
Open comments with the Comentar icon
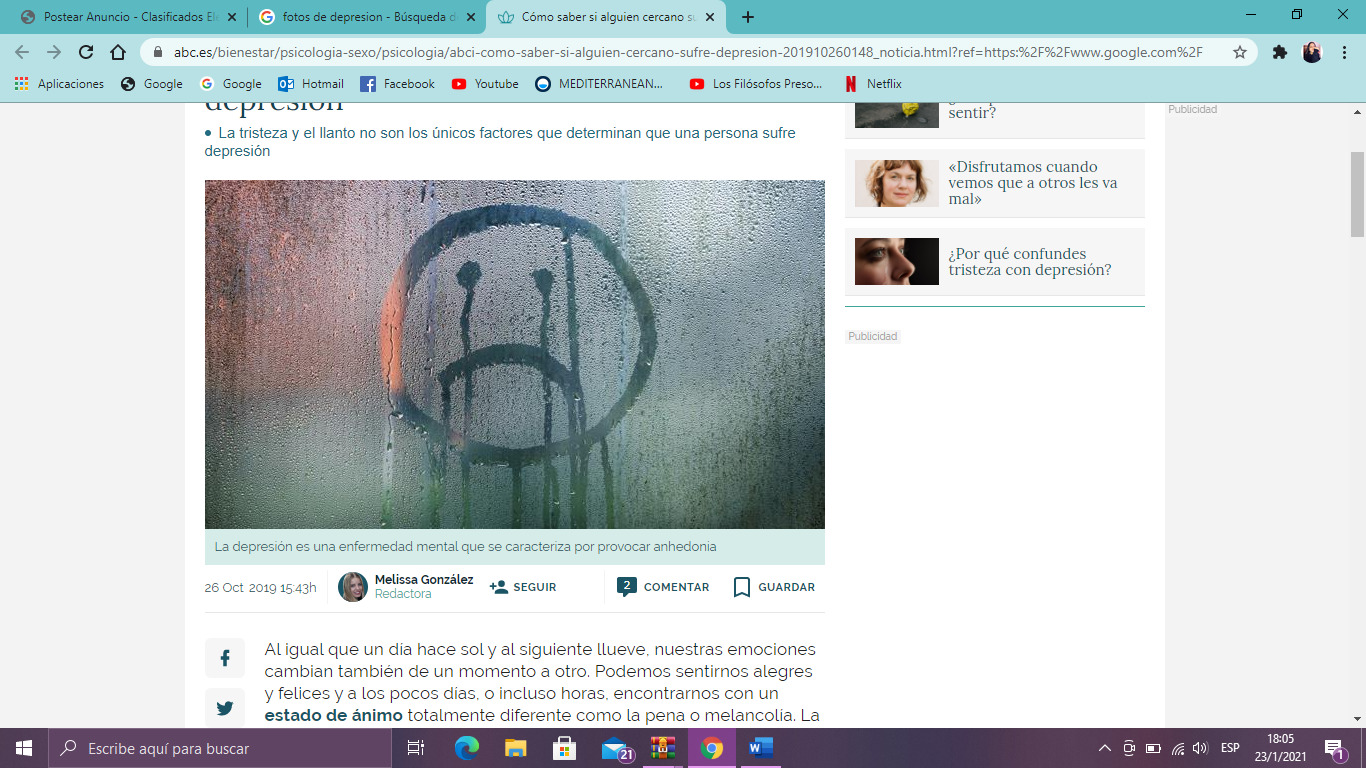tap(627, 587)
